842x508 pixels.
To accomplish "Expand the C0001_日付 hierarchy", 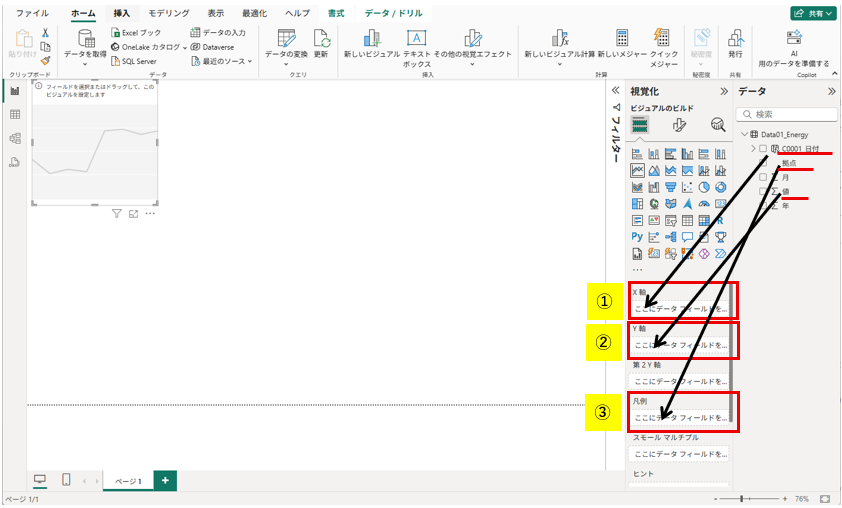I will 753,149.
